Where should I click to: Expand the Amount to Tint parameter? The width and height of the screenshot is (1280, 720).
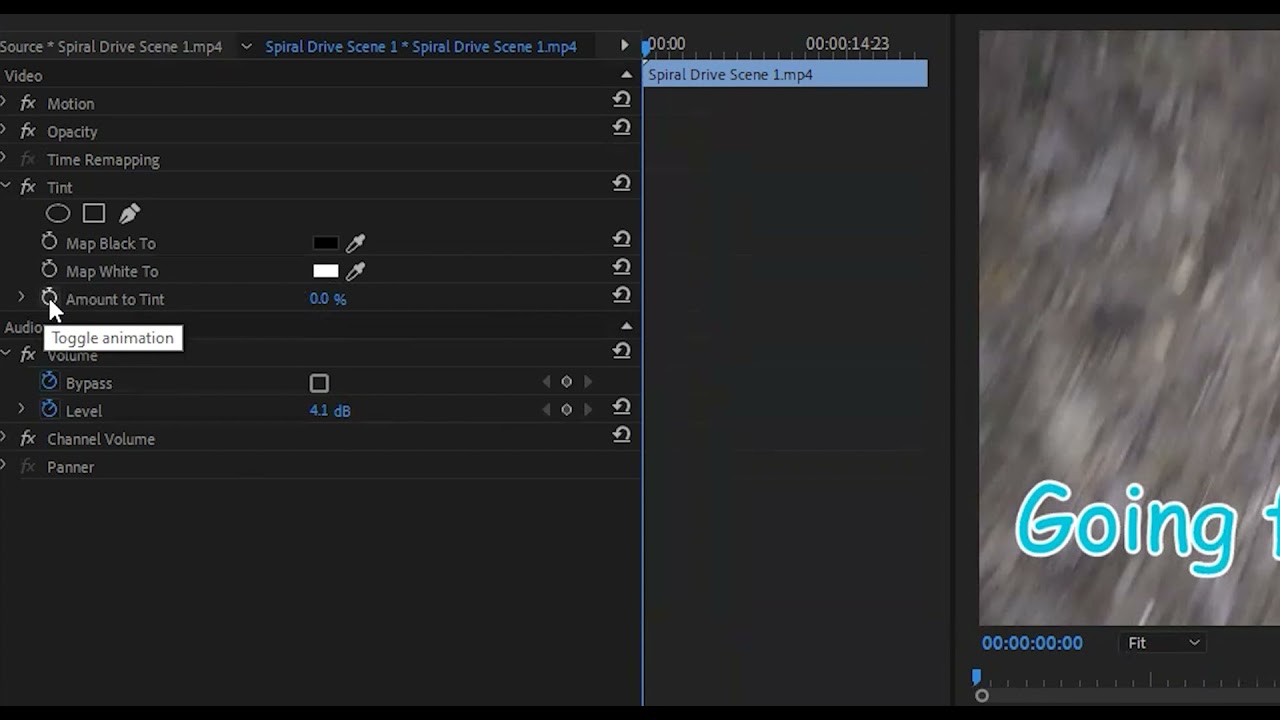pyautogui.click(x=21, y=298)
